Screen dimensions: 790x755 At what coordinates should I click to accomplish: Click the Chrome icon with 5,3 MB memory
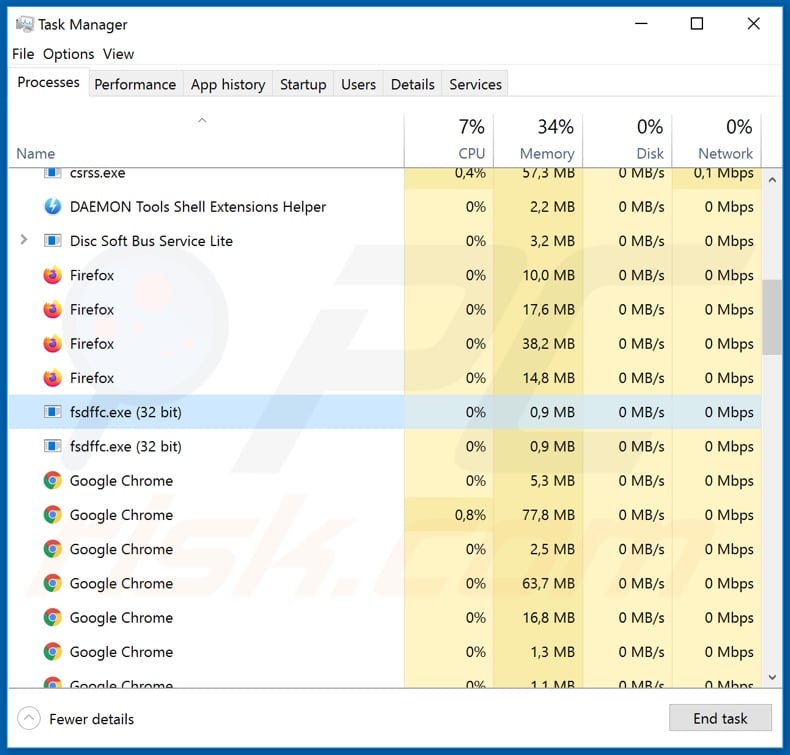52,481
